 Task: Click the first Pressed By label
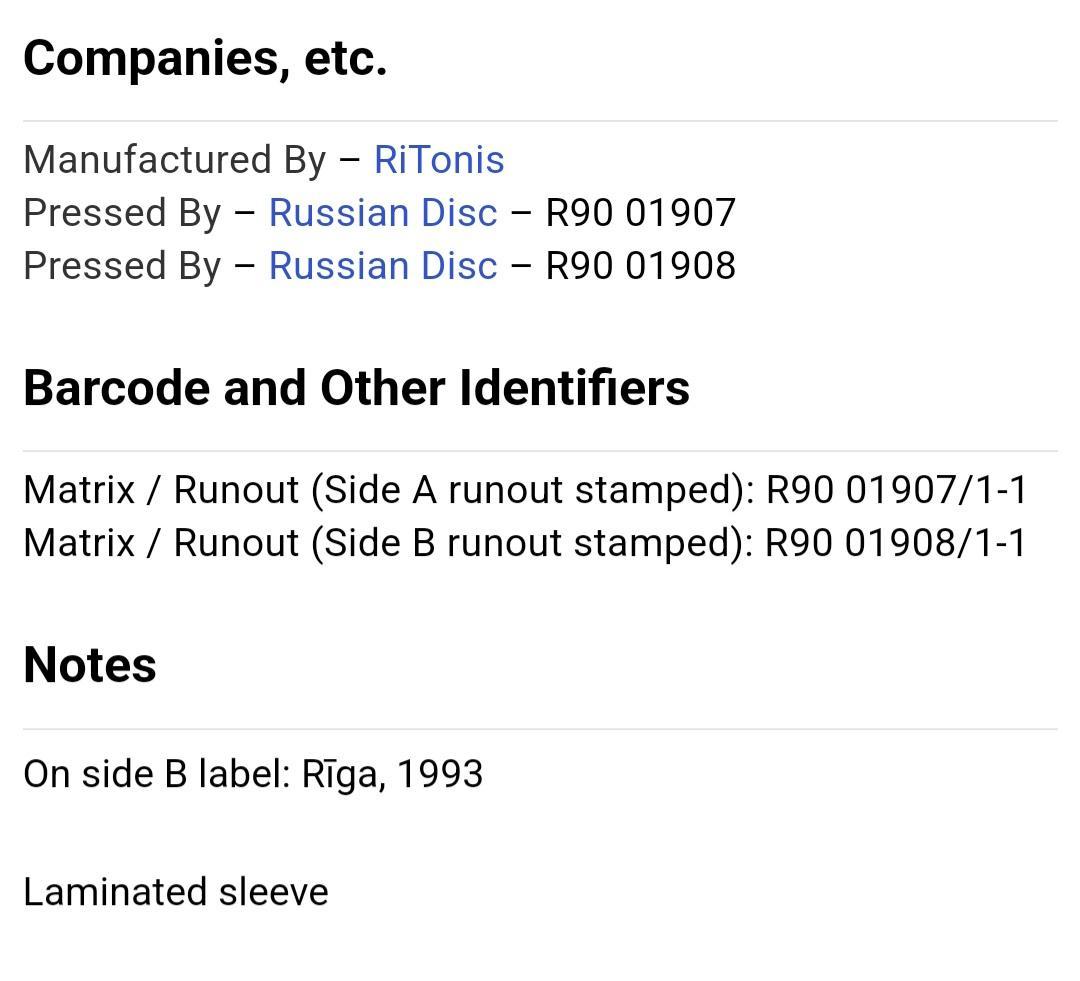click(x=122, y=214)
